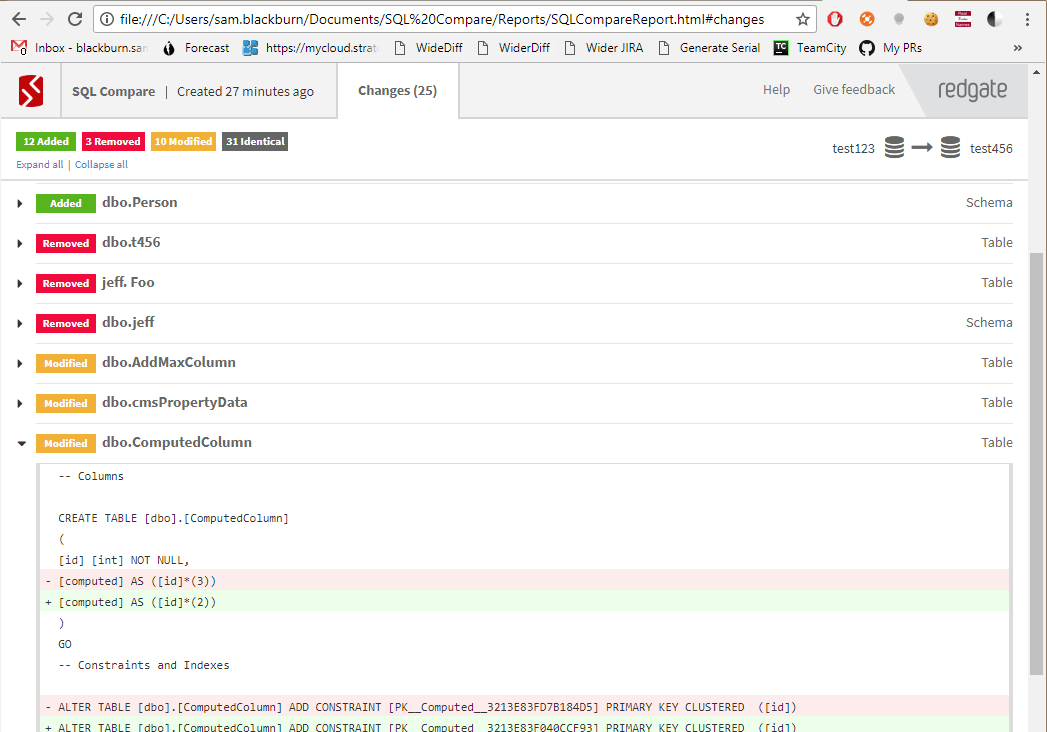The height and width of the screenshot is (732, 1047).
Task: Click the scrollbar up arrow
Action: (x=1036, y=71)
